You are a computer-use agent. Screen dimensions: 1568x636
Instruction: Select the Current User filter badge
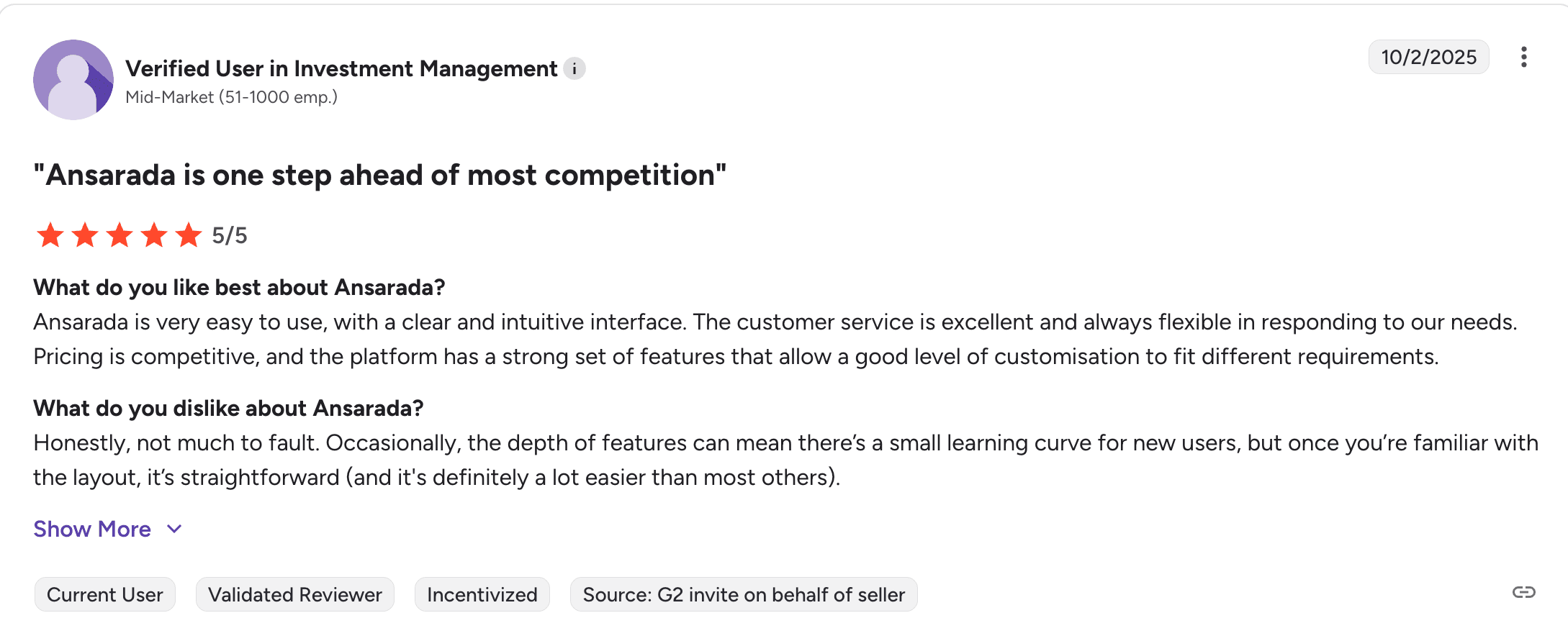point(104,594)
